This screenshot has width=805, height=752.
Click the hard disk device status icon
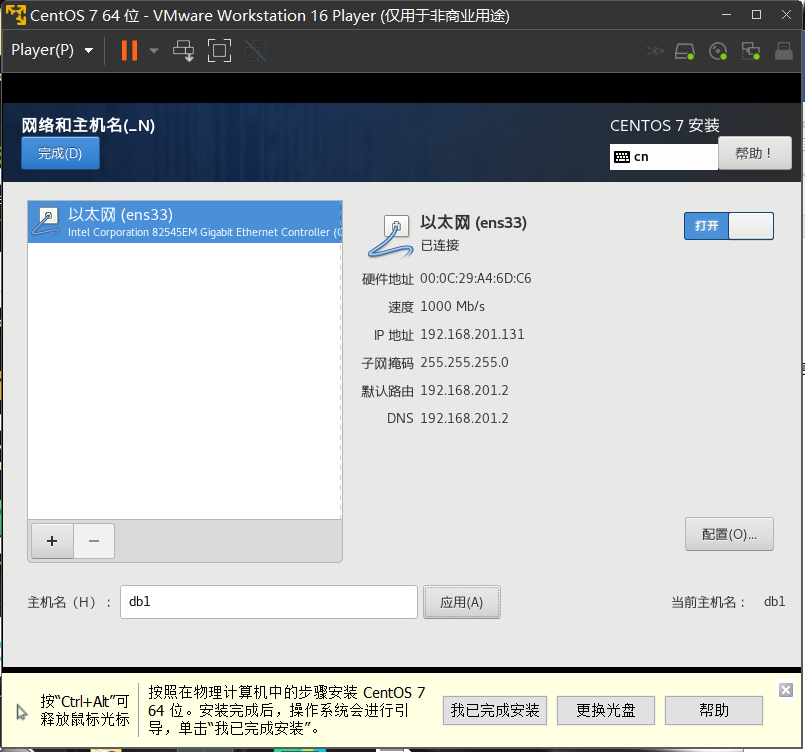(x=684, y=51)
